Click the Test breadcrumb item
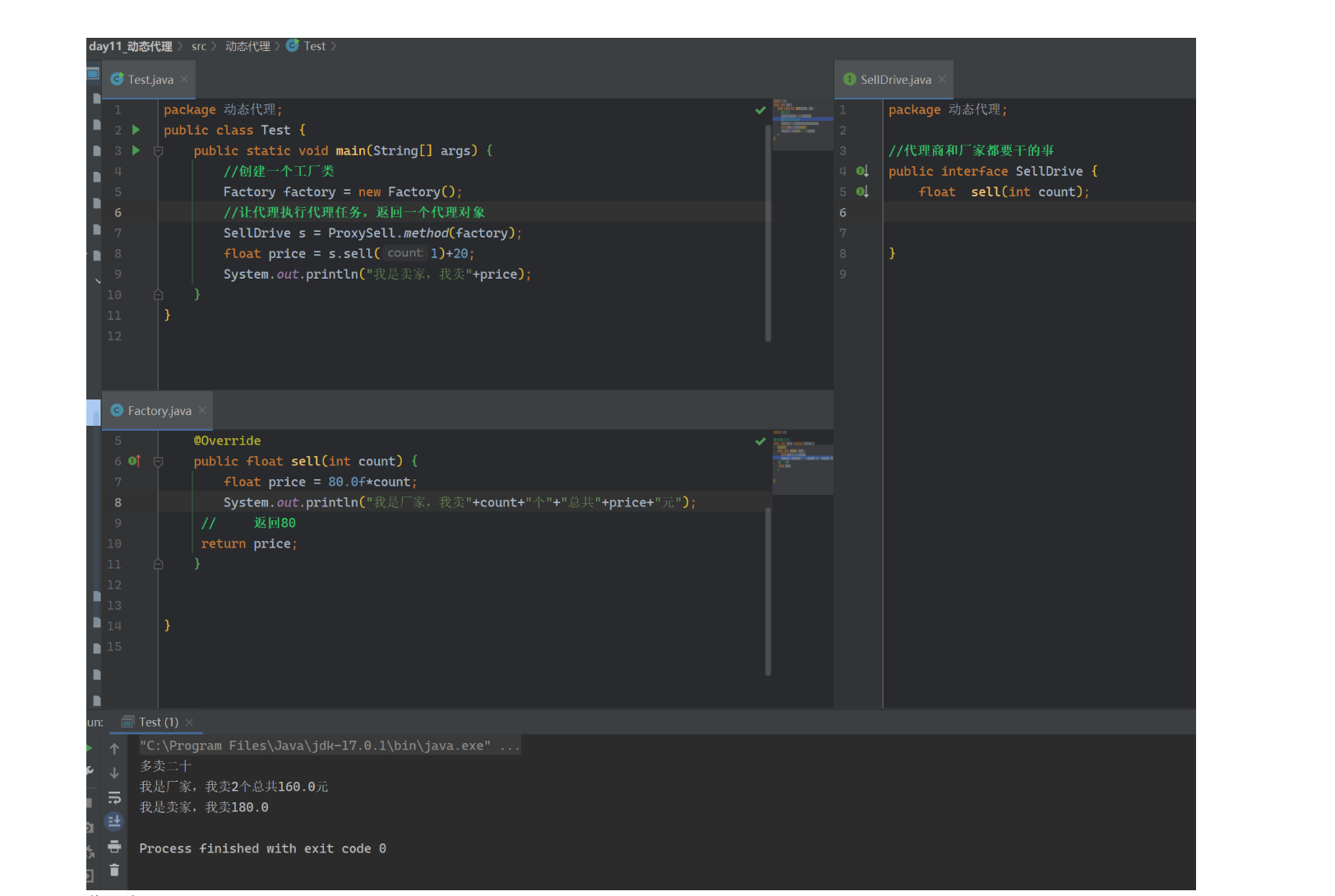This screenshot has width=1335, height=896. click(315, 46)
